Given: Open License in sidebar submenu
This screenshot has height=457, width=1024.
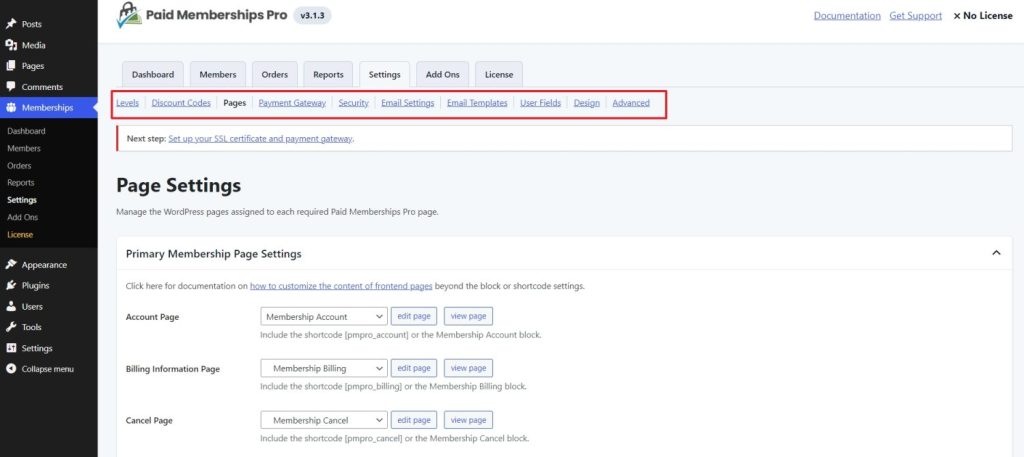Looking at the screenshot, I should point(20,234).
